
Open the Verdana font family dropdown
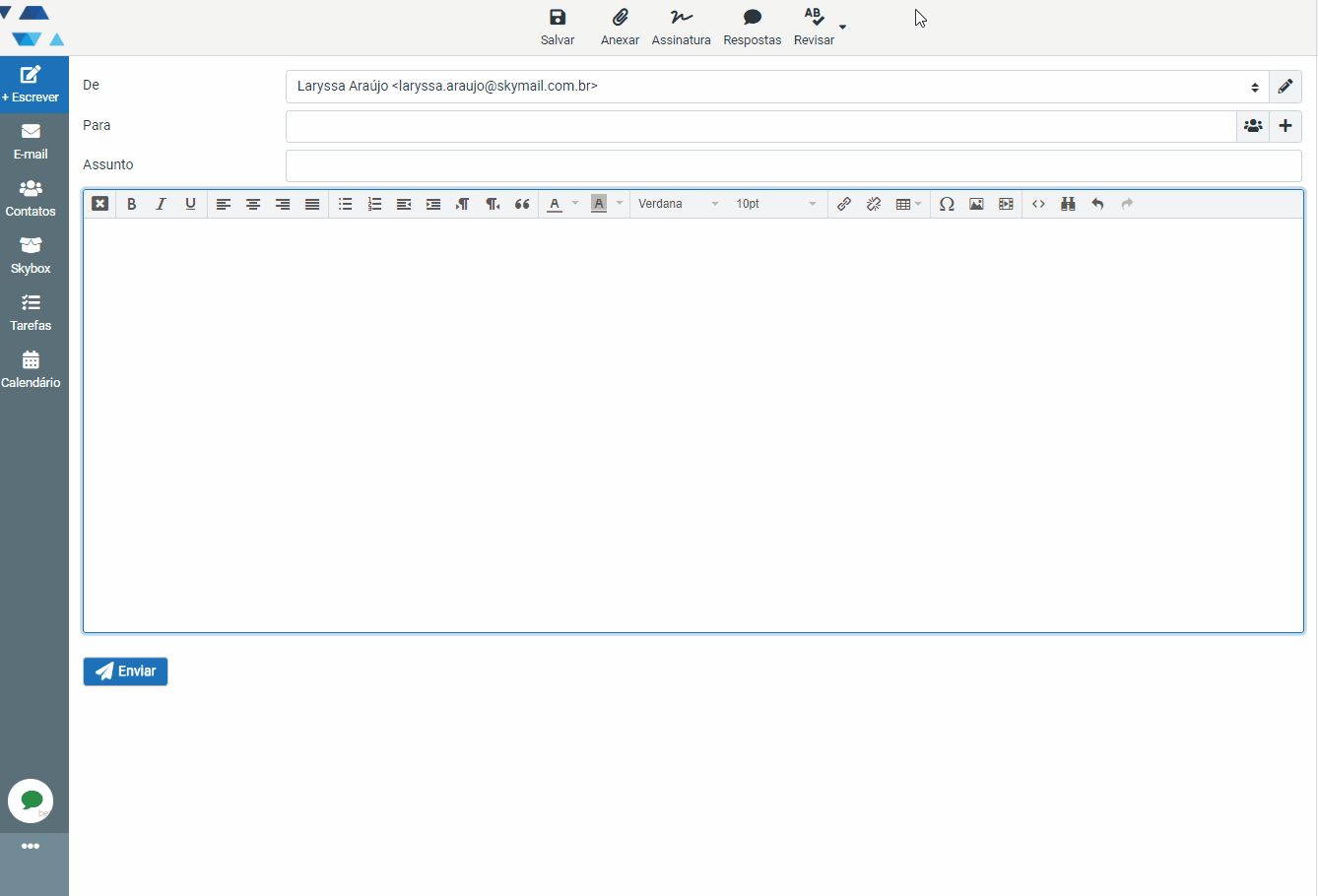point(679,204)
